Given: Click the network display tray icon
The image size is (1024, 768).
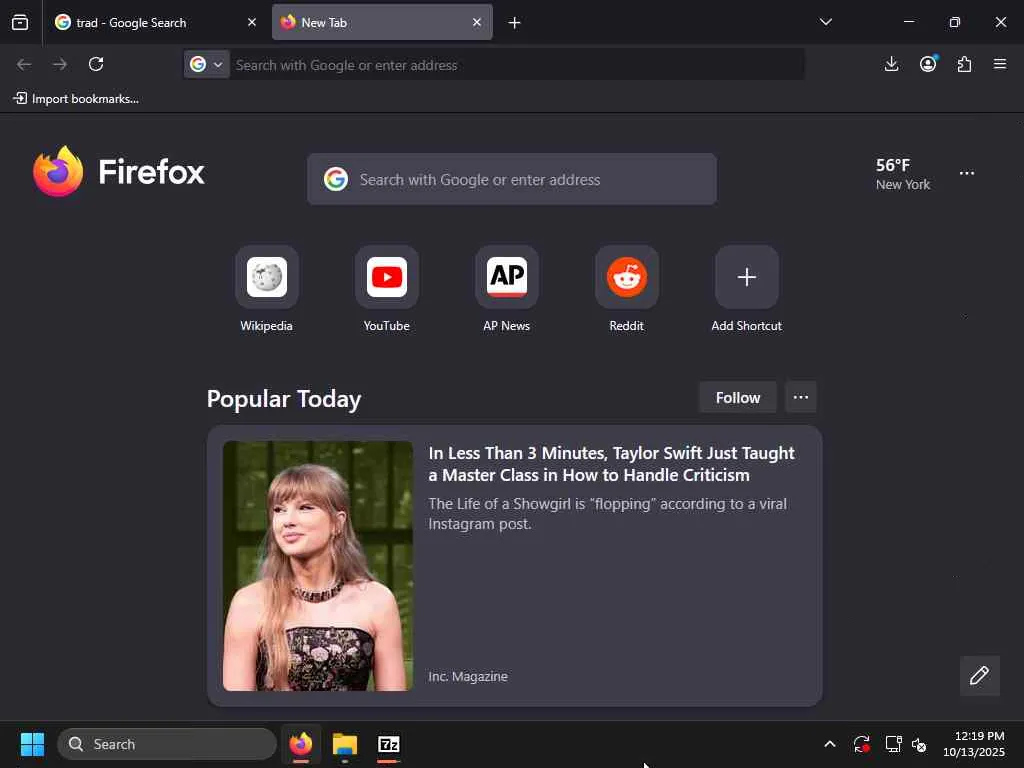Looking at the screenshot, I should pyautogui.click(x=893, y=744).
